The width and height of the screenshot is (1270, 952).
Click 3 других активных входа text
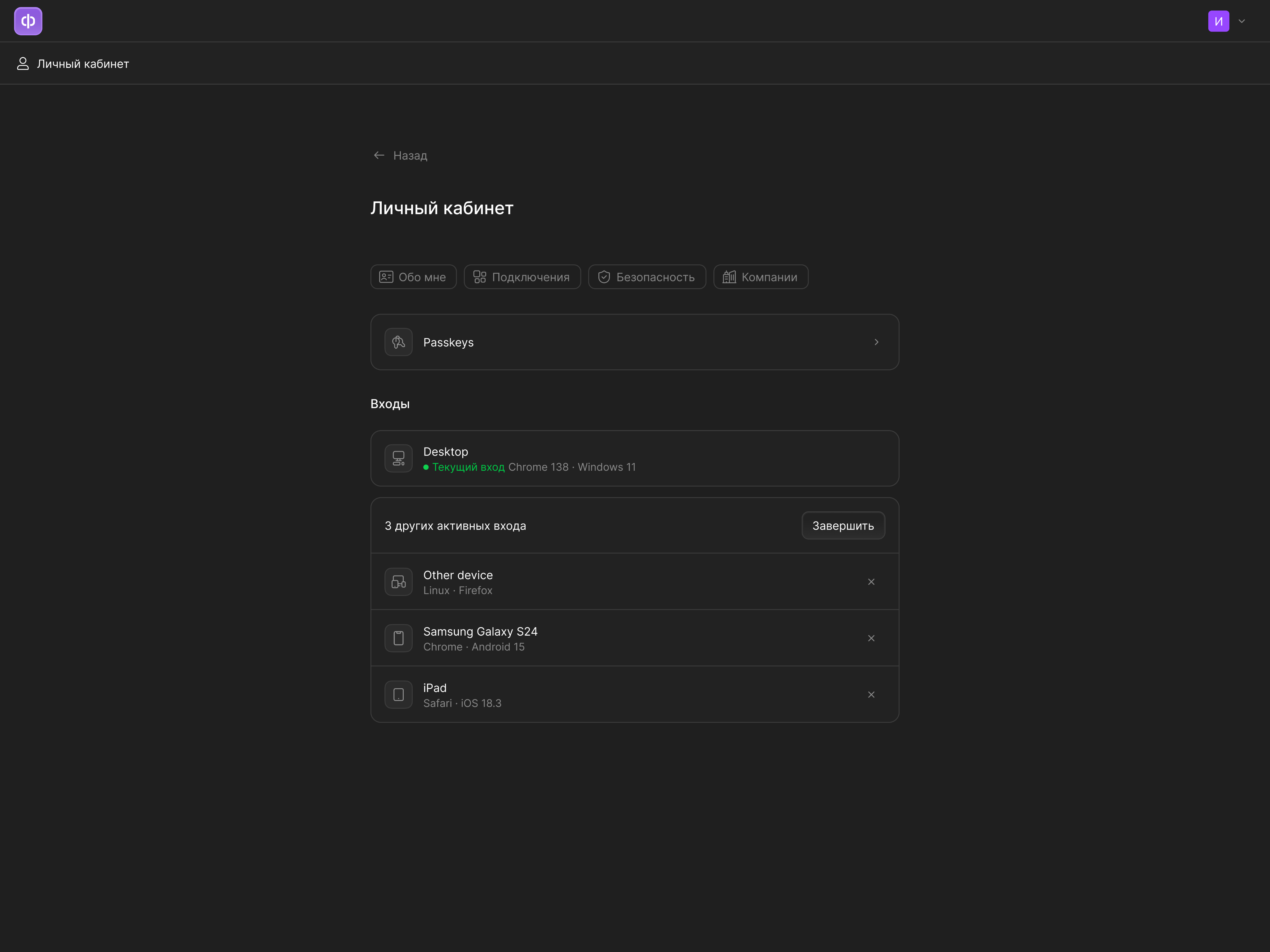coord(455,526)
